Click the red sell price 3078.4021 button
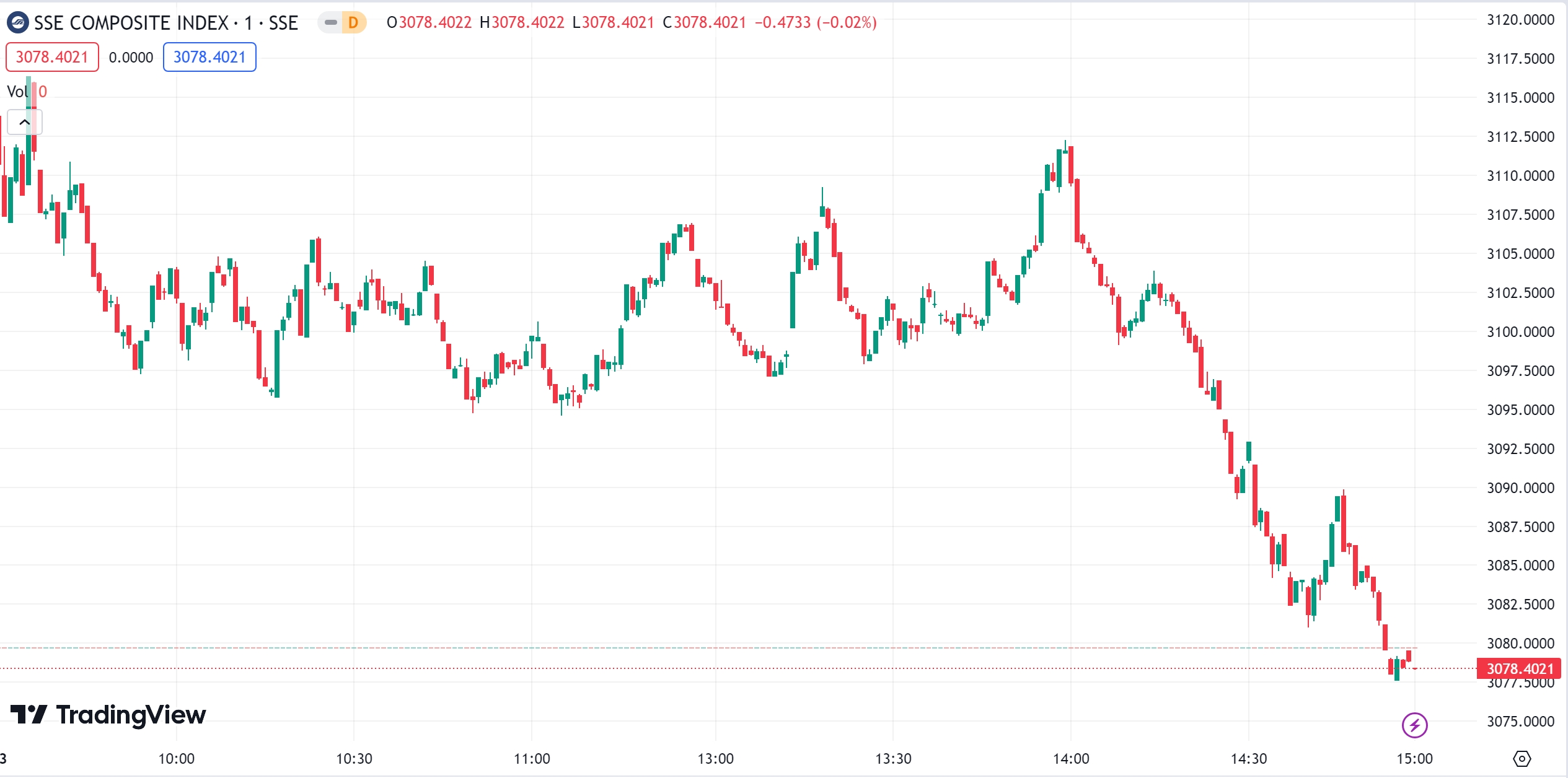The height and width of the screenshot is (778, 1568). [52, 57]
